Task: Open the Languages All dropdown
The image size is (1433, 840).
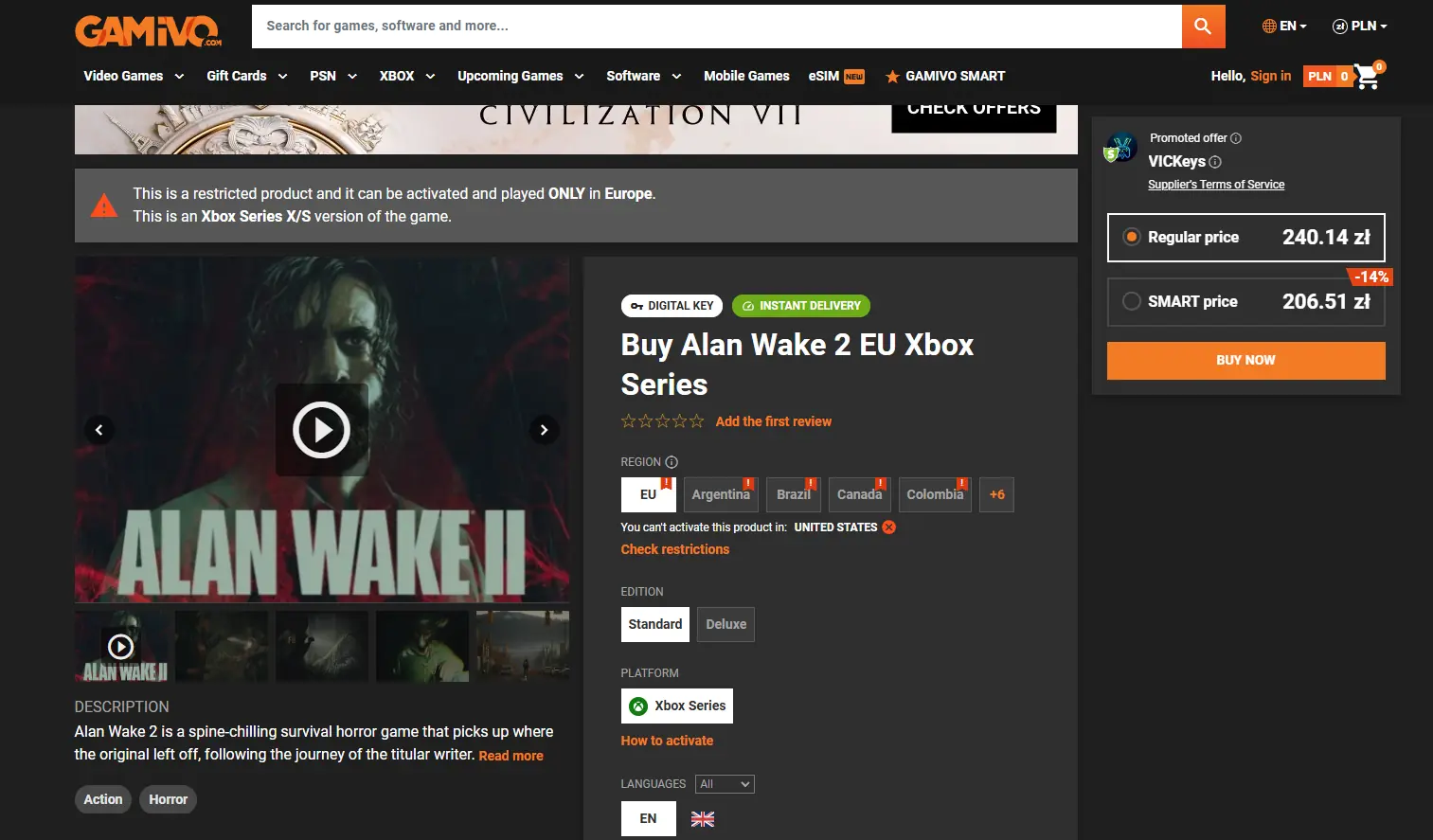Action: click(x=725, y=784)
